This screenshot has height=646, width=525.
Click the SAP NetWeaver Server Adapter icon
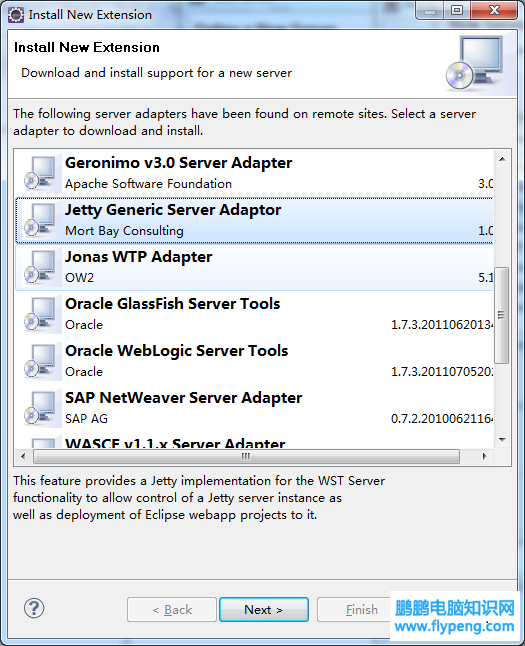coord(40,408)
